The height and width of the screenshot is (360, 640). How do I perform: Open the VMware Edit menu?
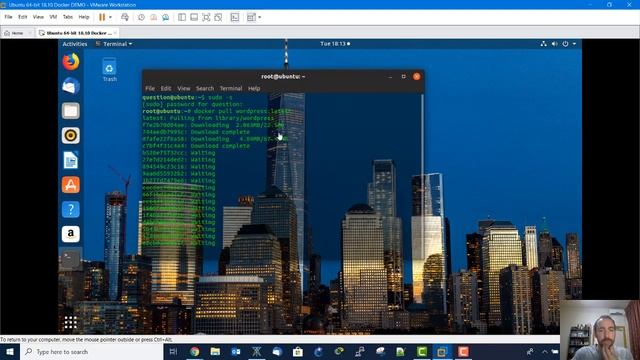coord(22,17)
